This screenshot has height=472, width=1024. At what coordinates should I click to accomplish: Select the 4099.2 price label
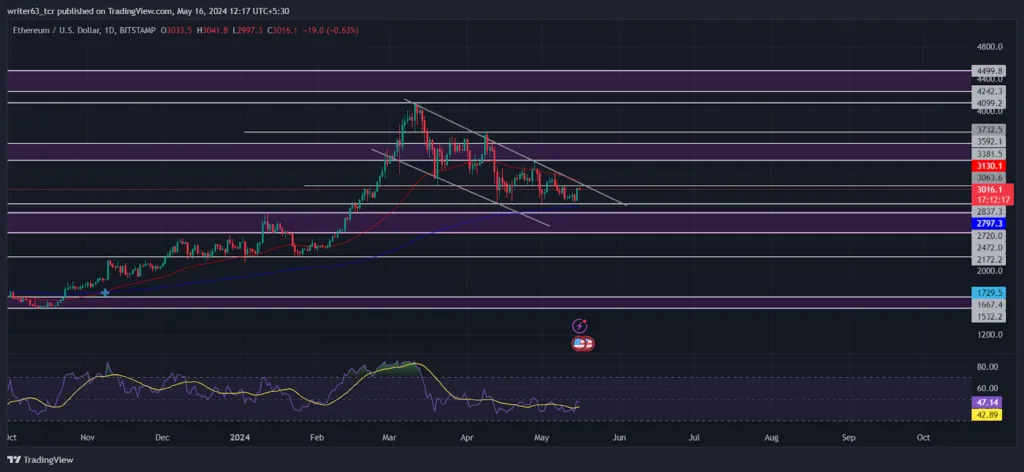click(987, 103)
